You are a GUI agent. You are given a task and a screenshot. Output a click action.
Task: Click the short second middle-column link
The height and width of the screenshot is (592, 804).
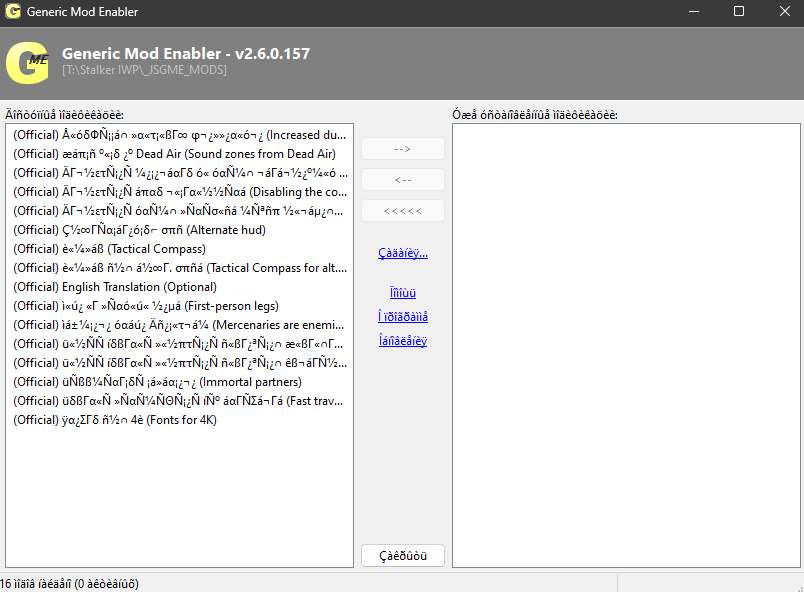[x=403, y=293]
